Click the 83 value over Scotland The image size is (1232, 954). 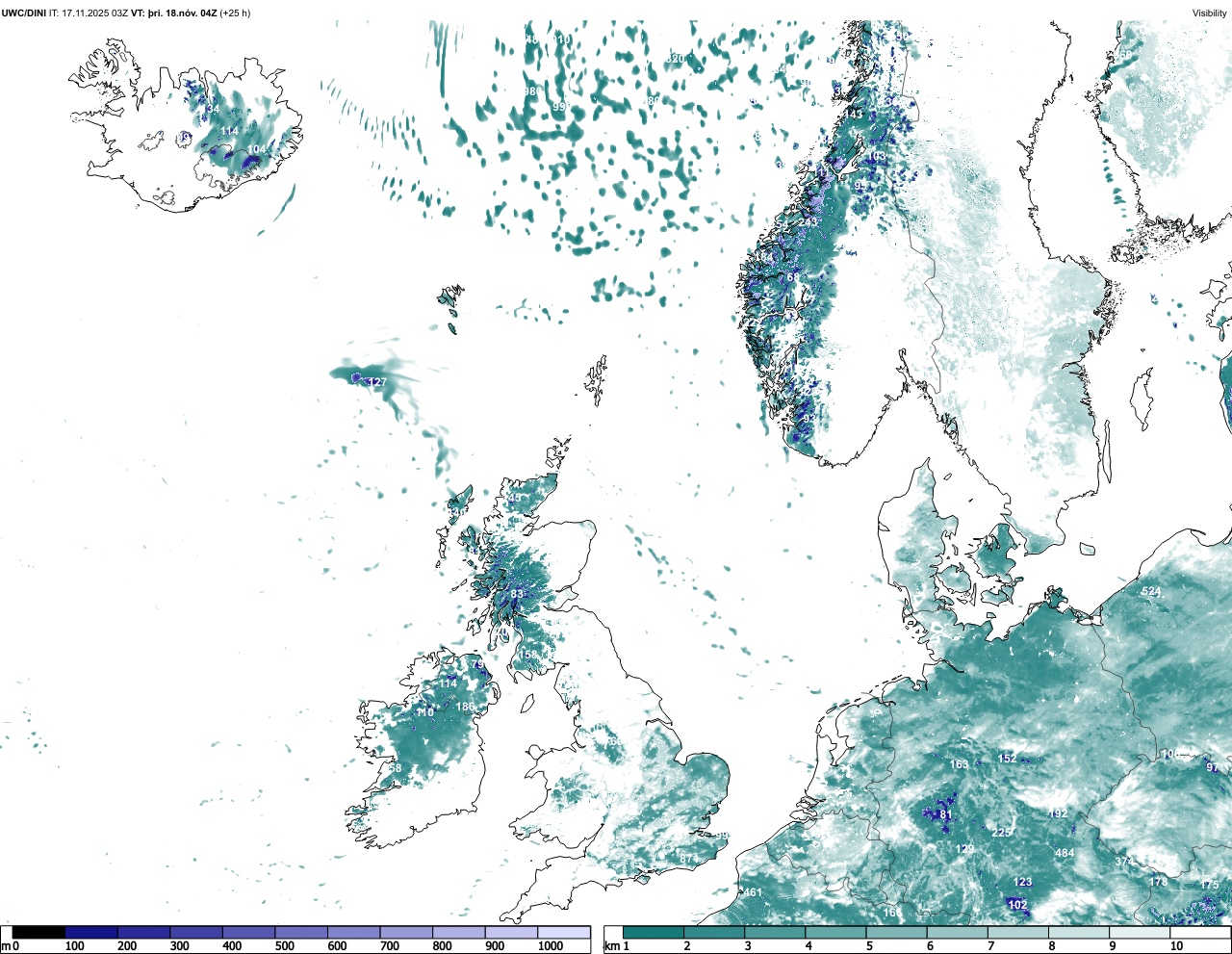tap(517, 594)
